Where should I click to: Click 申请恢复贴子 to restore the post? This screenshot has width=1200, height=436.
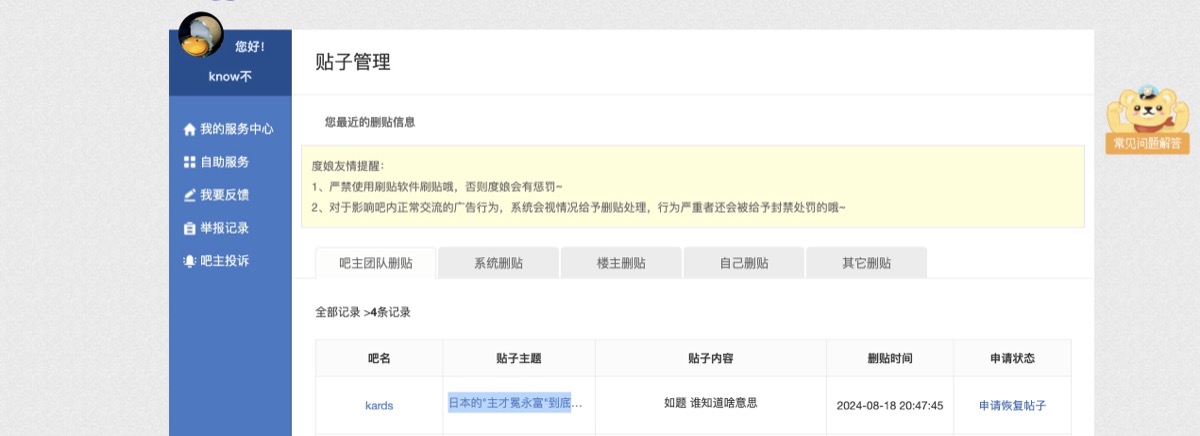(x=1012, y=406)
